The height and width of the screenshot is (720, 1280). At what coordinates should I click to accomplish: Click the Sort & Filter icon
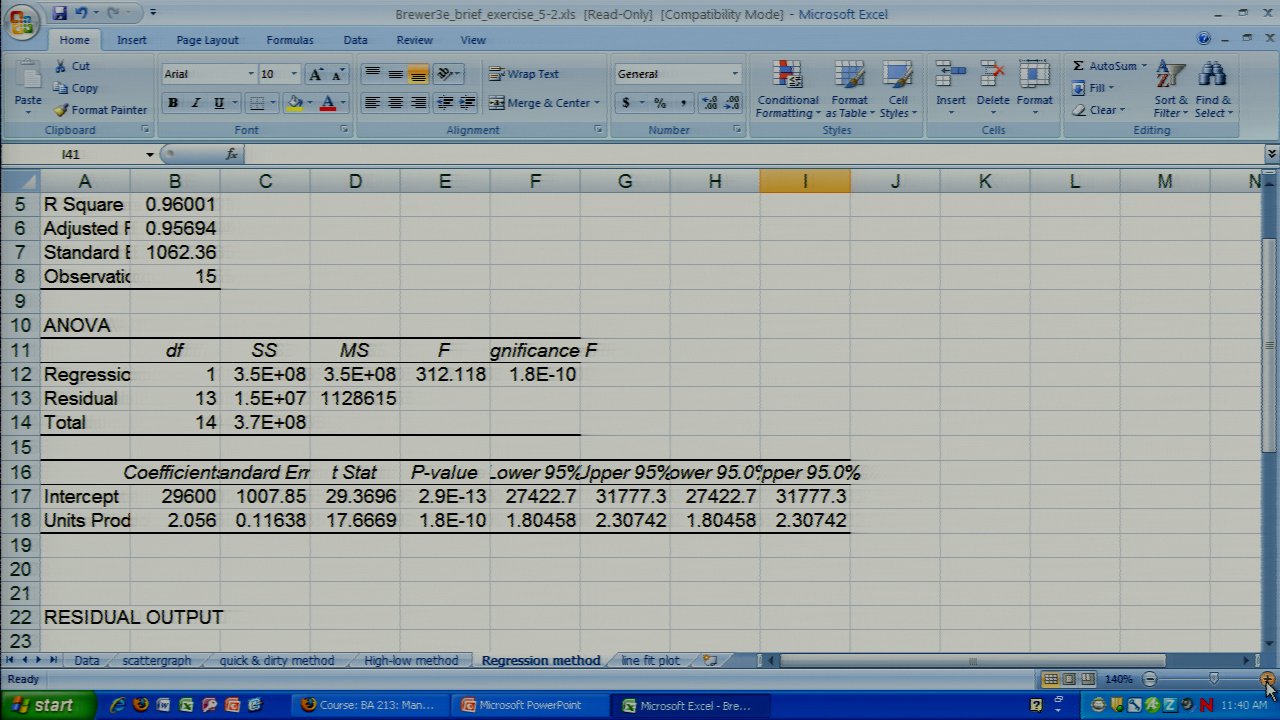pyautogui.click(x=1170, y=78)
